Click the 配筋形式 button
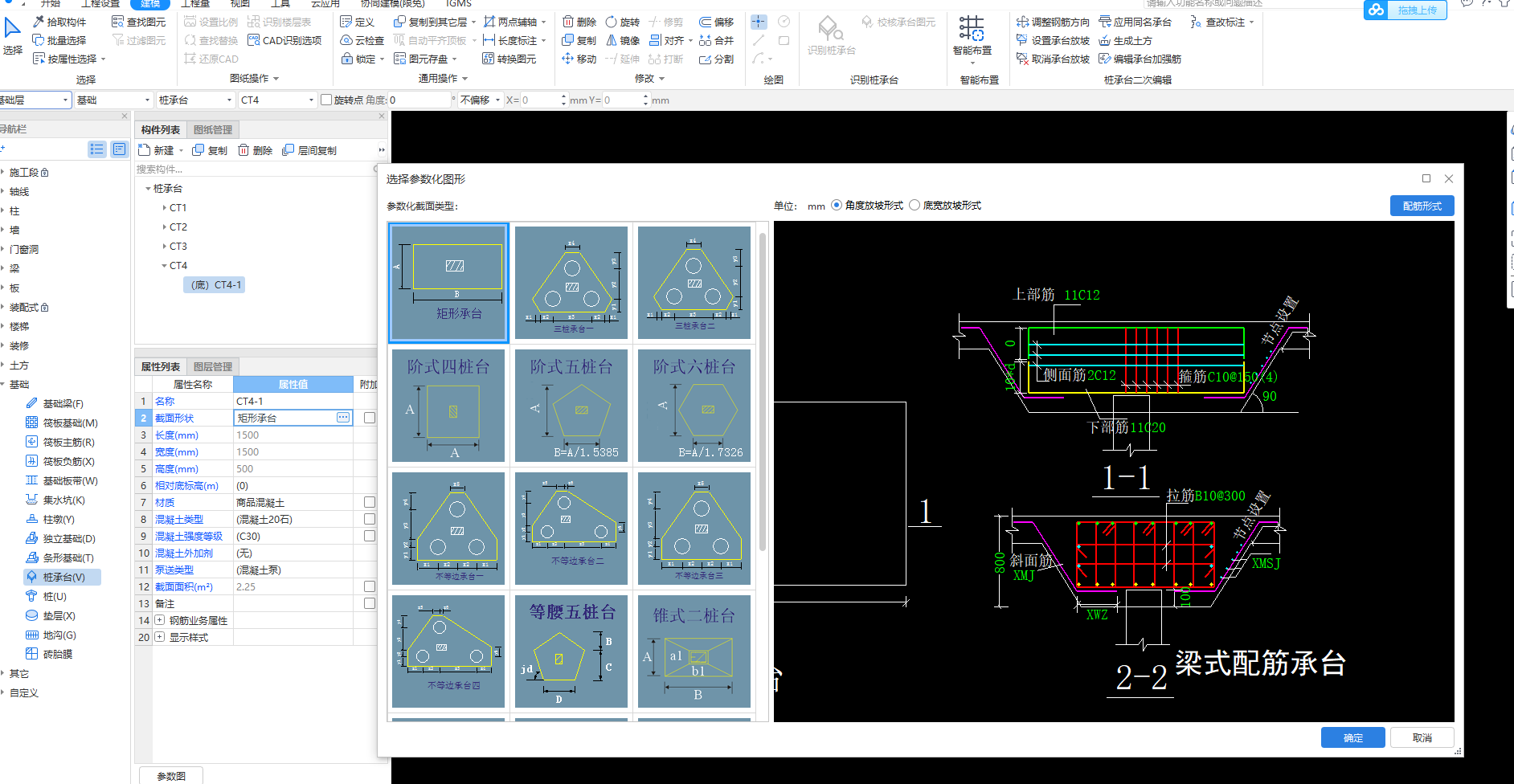Image resolution: width=1514 pixels, height=784 pixels. (1422, 206)
